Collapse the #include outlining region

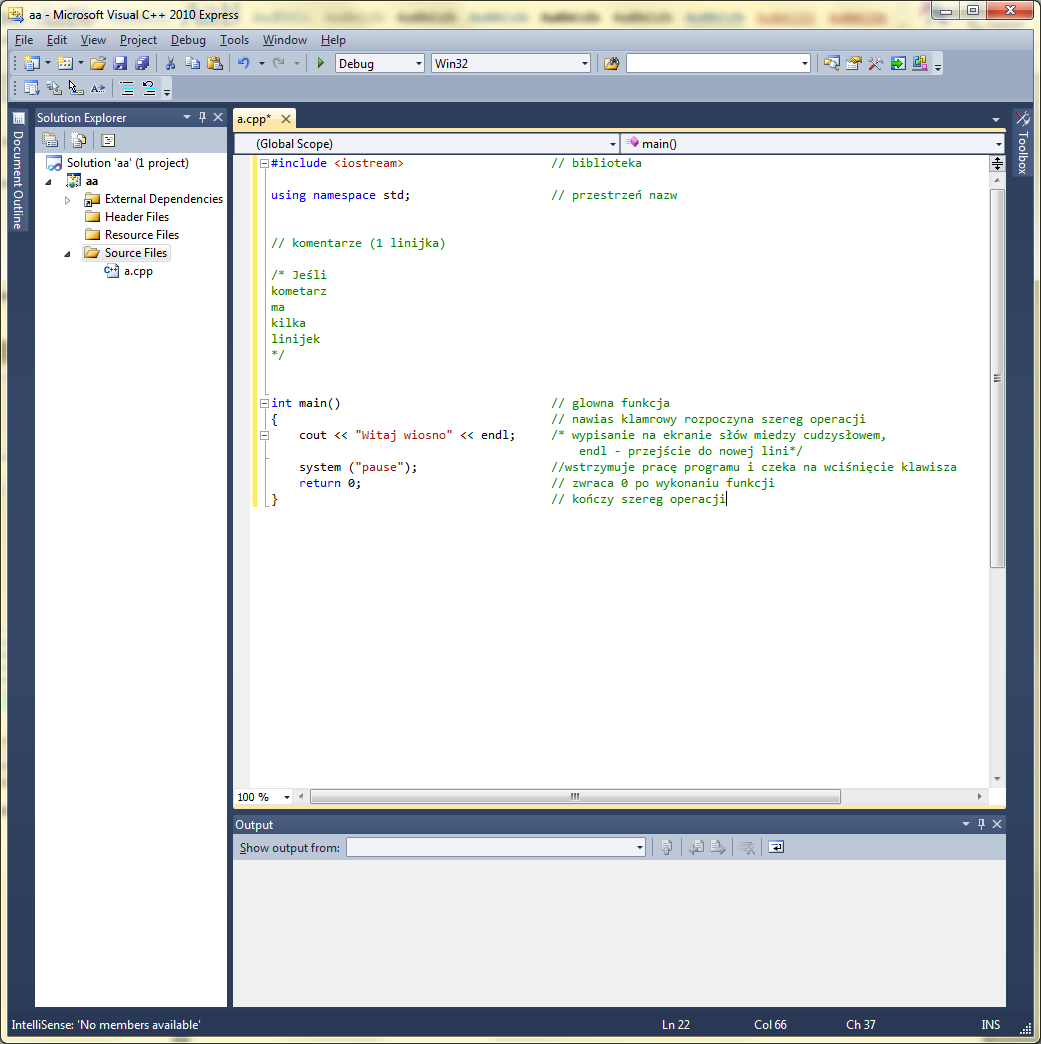pyautogui.click(x=264, y=163)
